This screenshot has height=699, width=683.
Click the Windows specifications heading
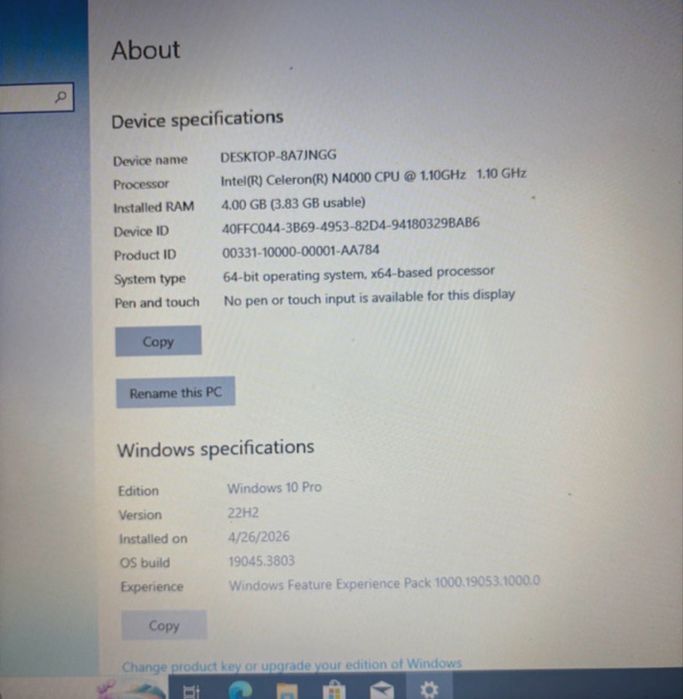tap(215, 448)
